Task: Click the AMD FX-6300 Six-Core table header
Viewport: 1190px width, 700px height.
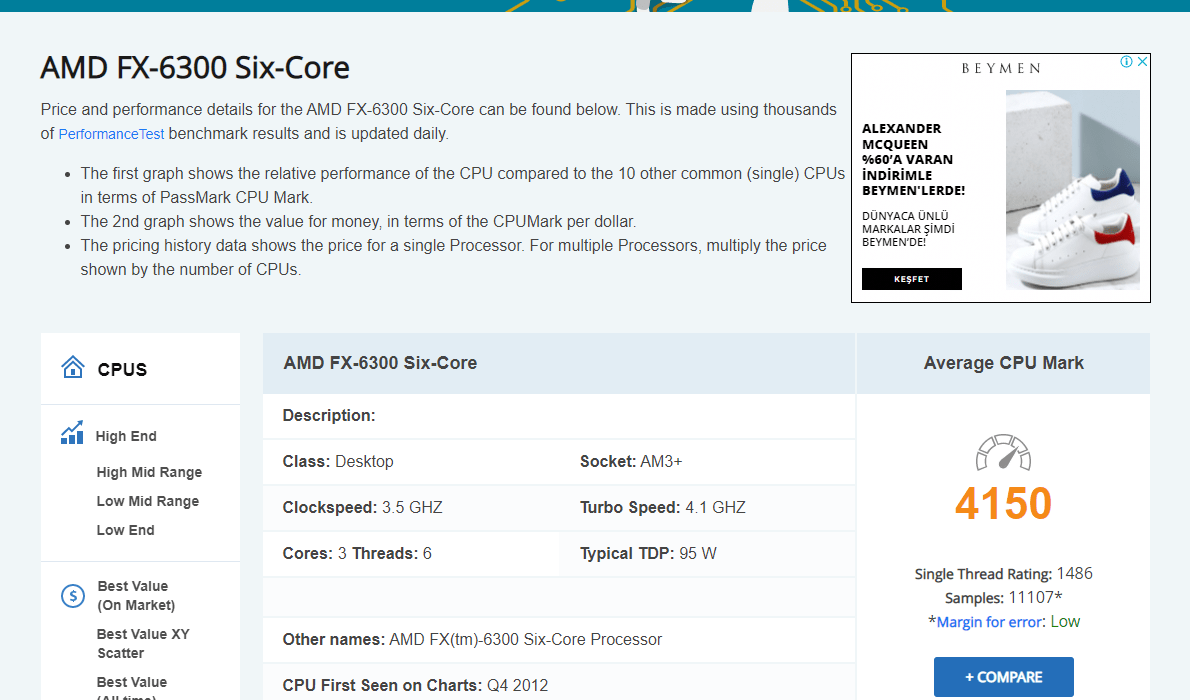Action: tap(380, 363)
